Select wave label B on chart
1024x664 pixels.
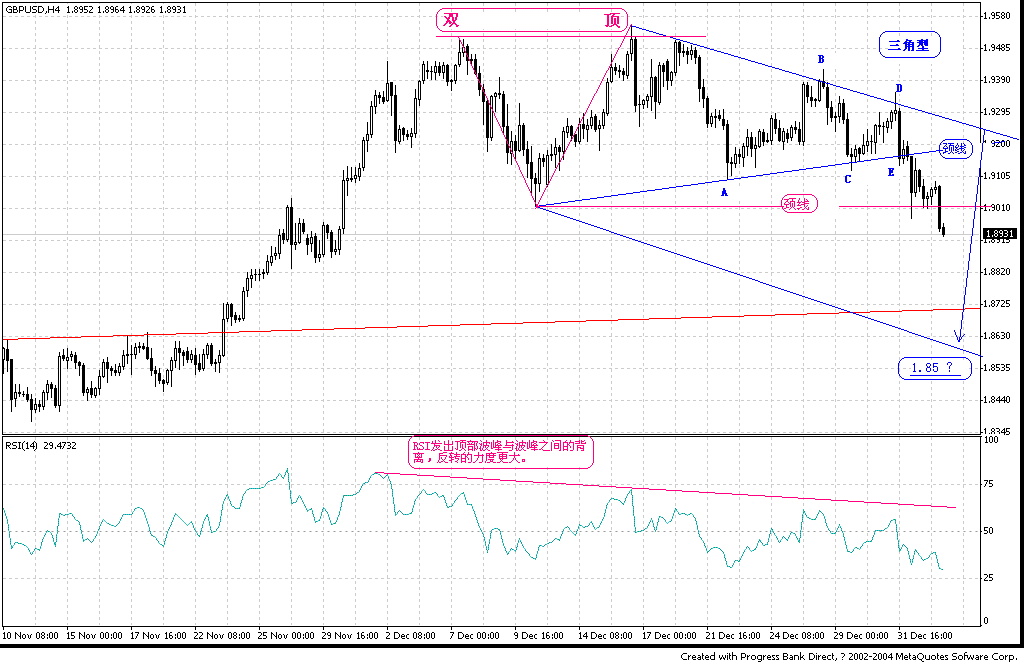pos(822,59)
